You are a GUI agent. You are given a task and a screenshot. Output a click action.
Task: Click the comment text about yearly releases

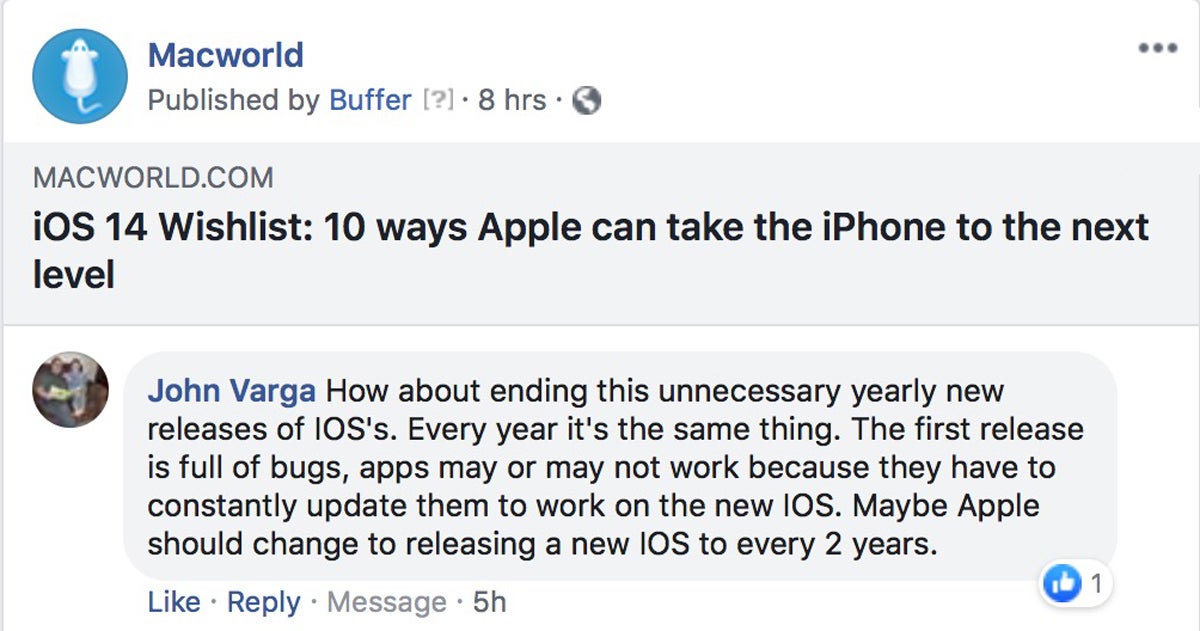coord(616,467)
